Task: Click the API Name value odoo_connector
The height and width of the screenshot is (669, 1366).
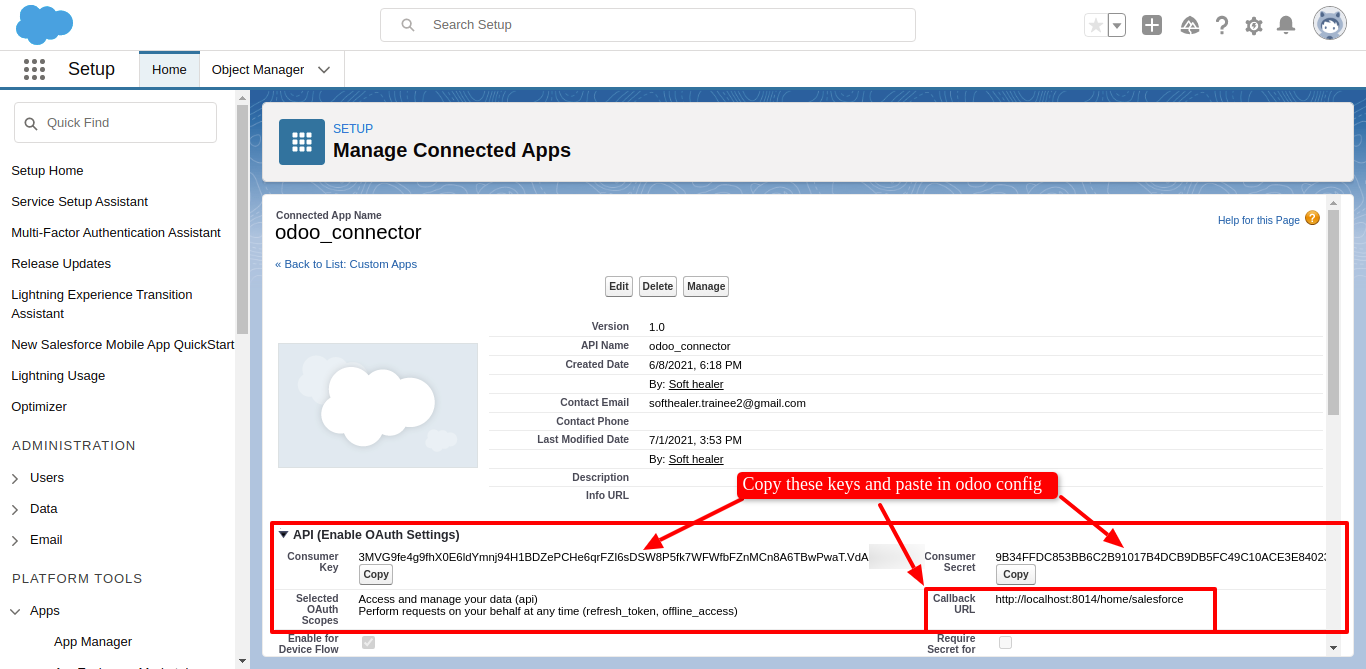Action: pyautogui.click(x=690, y=346)
